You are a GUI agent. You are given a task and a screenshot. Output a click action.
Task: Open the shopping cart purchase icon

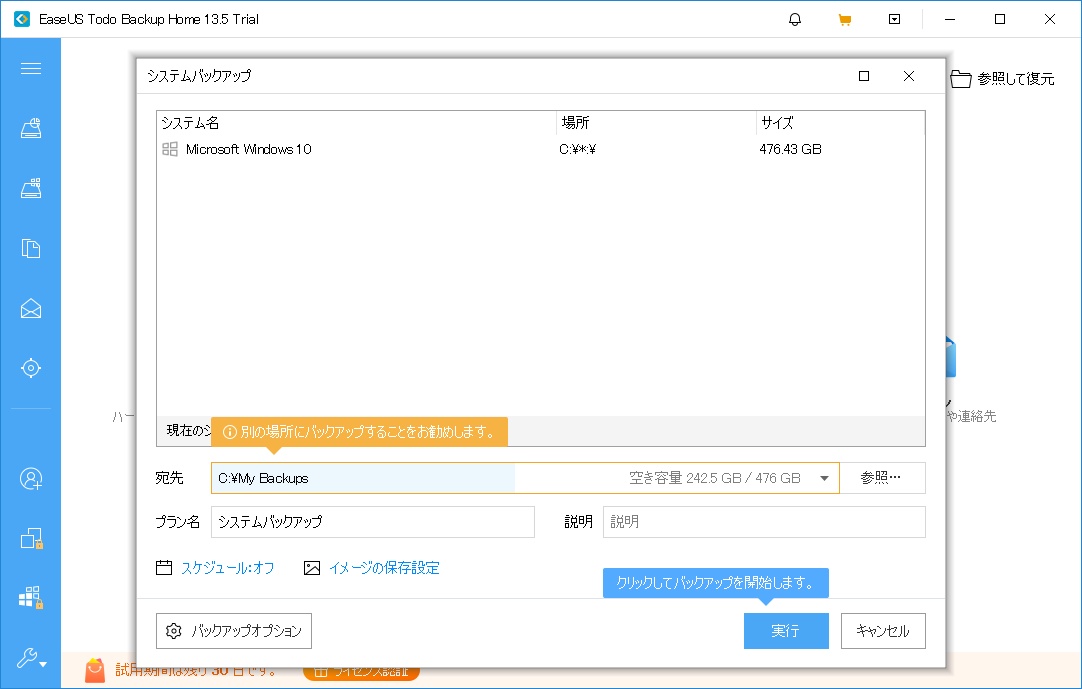point(845,19)
